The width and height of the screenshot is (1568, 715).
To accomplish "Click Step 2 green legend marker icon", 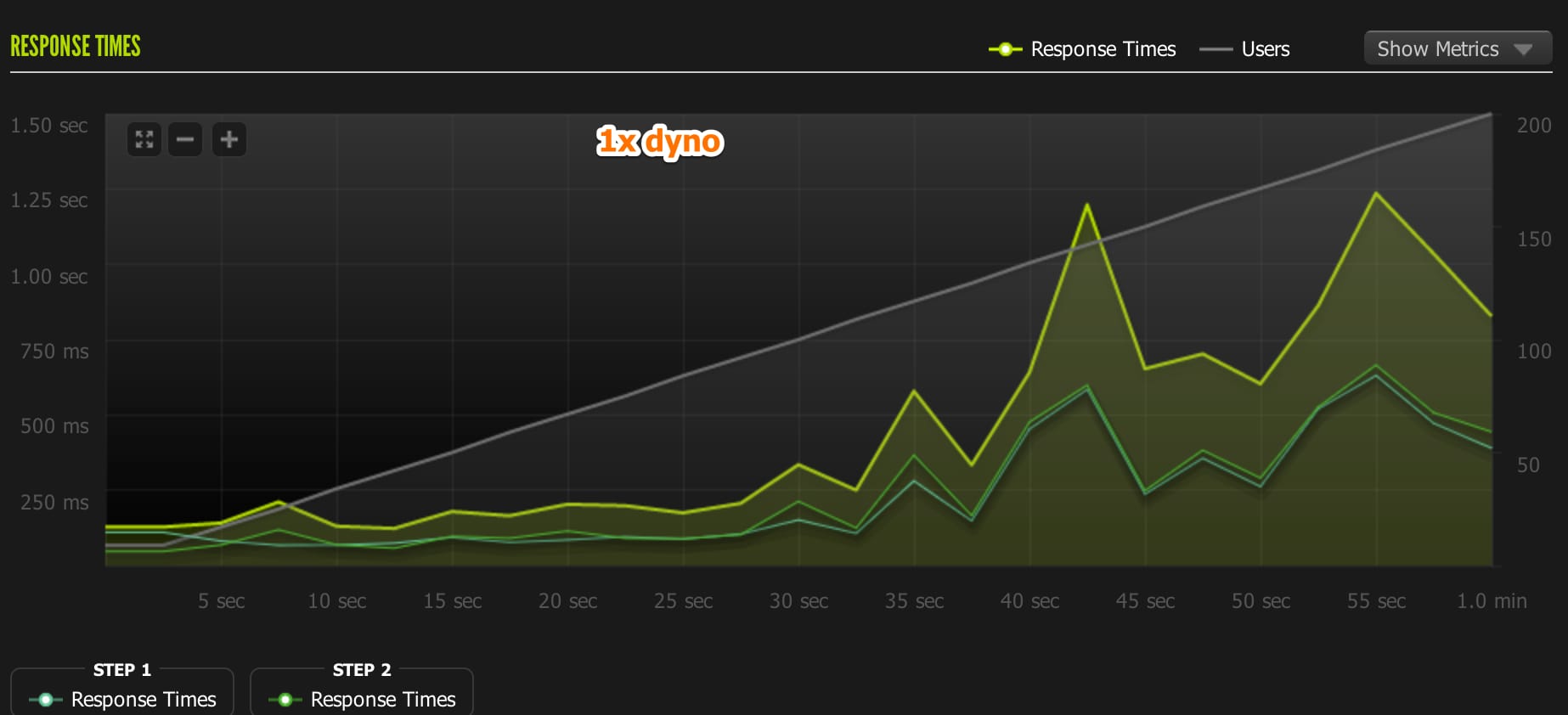I will click(x=285, y=700).
